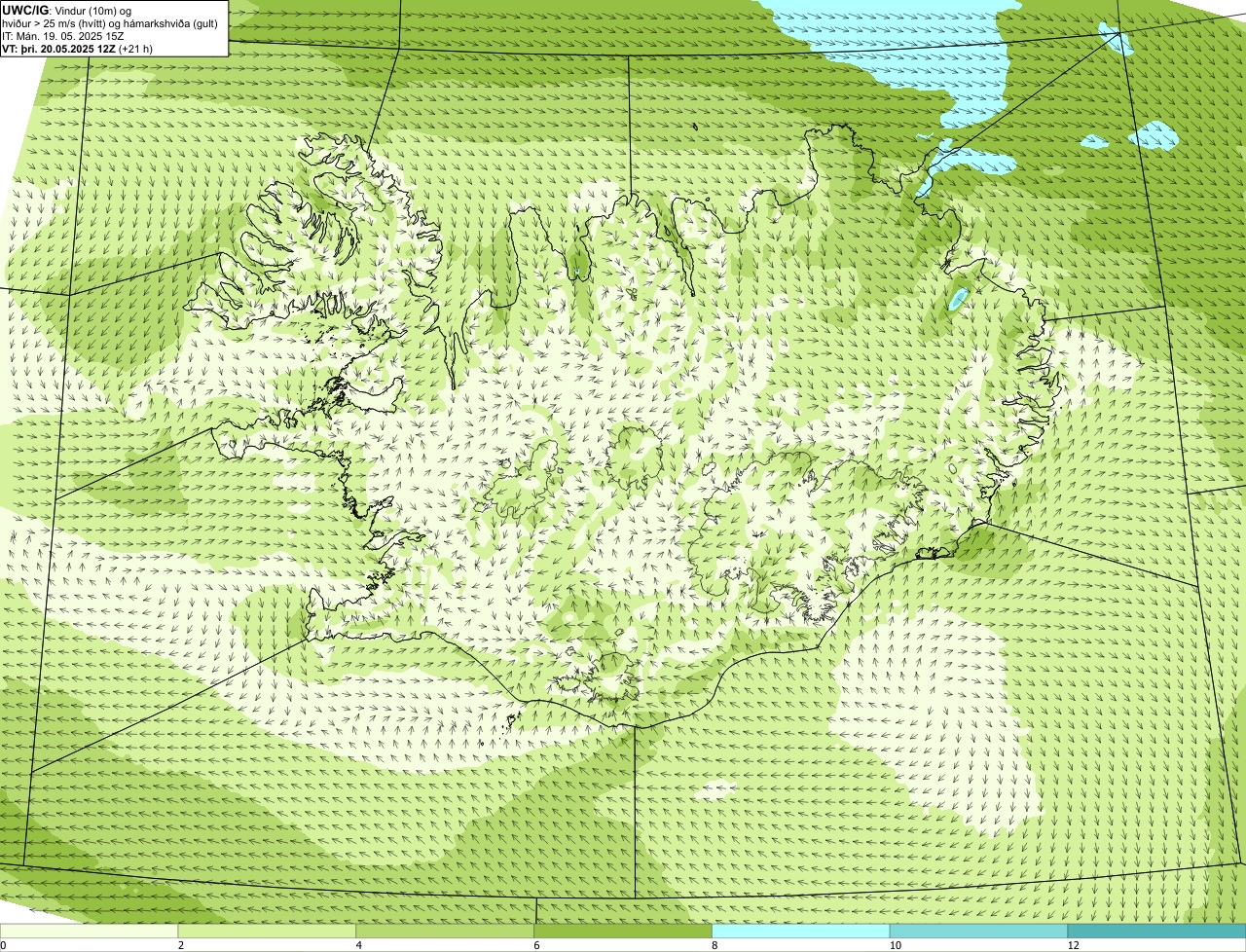Click the colorbar label '10'
The image size is (1246, 952).
tap(895, 945)
